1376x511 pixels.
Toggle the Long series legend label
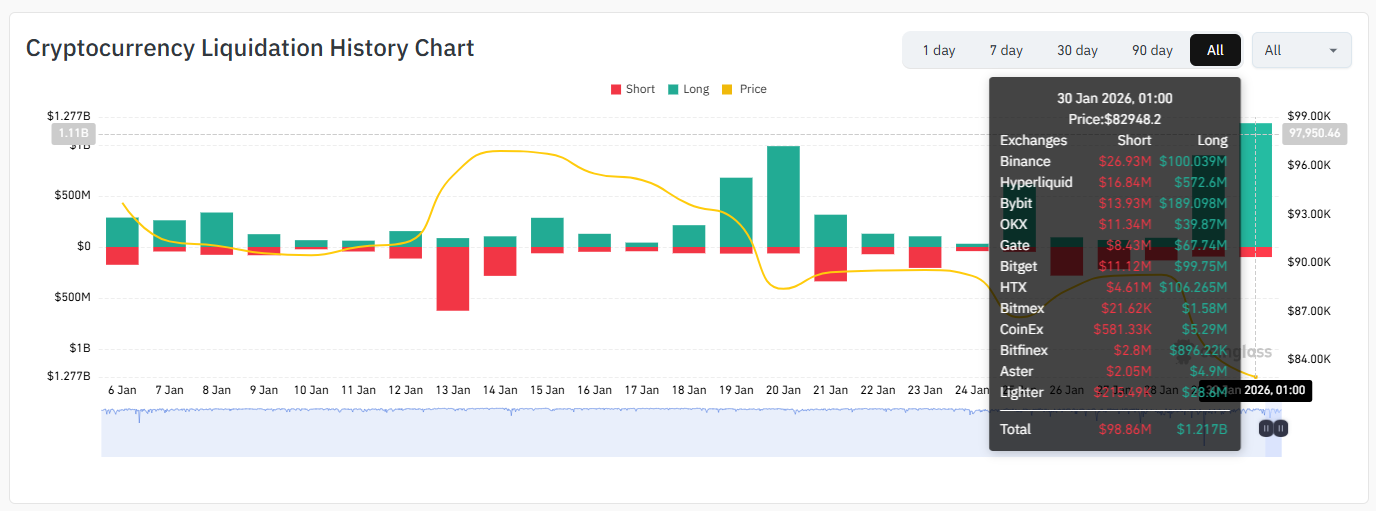tap(696, 89)
